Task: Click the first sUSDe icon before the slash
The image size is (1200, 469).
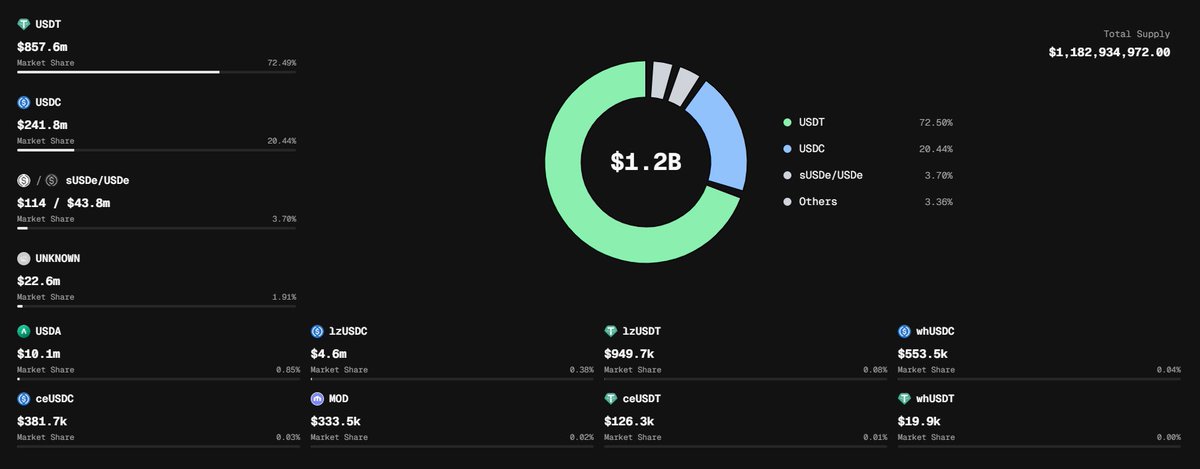Action: tap(23, 180)
